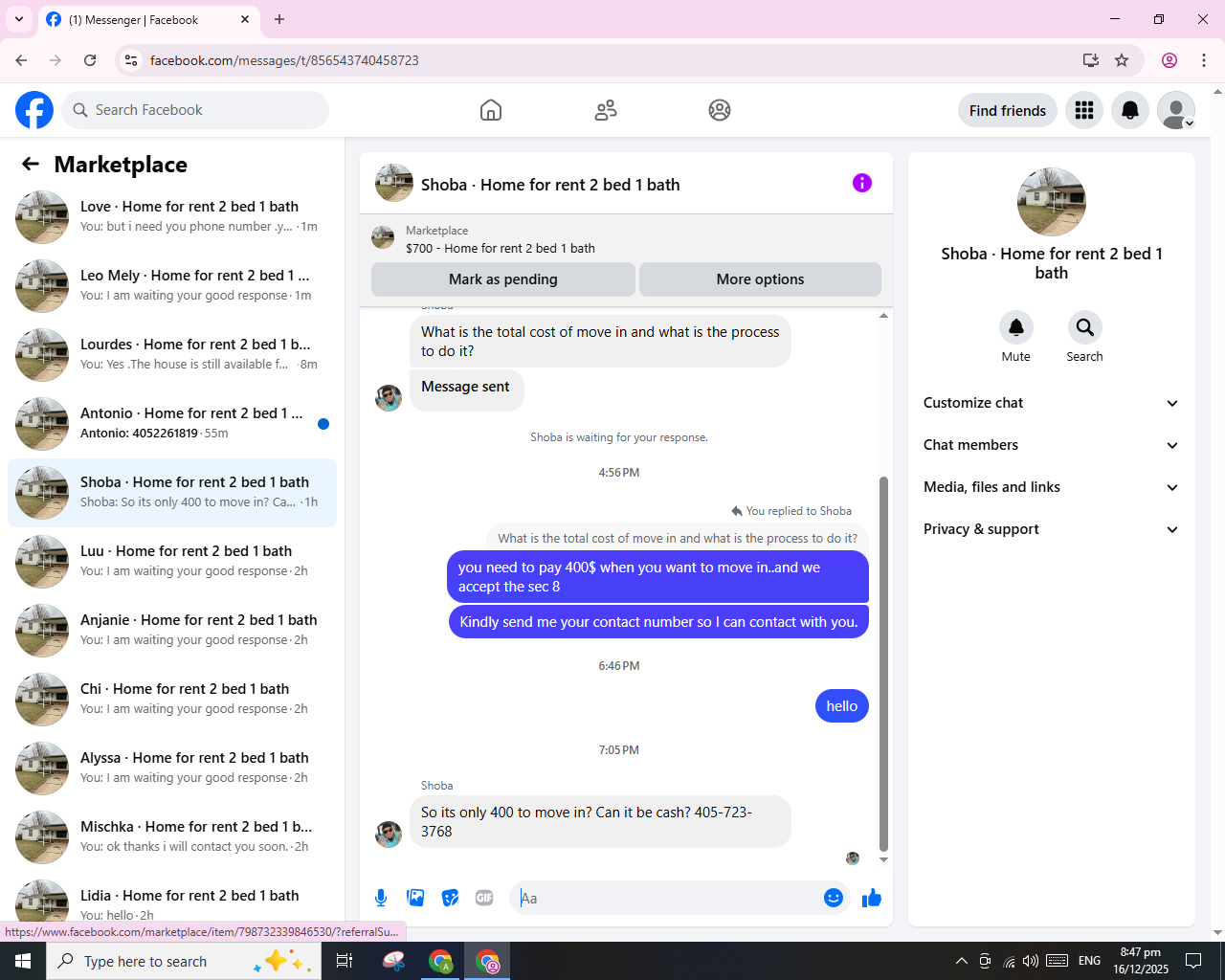
Task: Go to the Home feed icon
Action: [491, 110]
